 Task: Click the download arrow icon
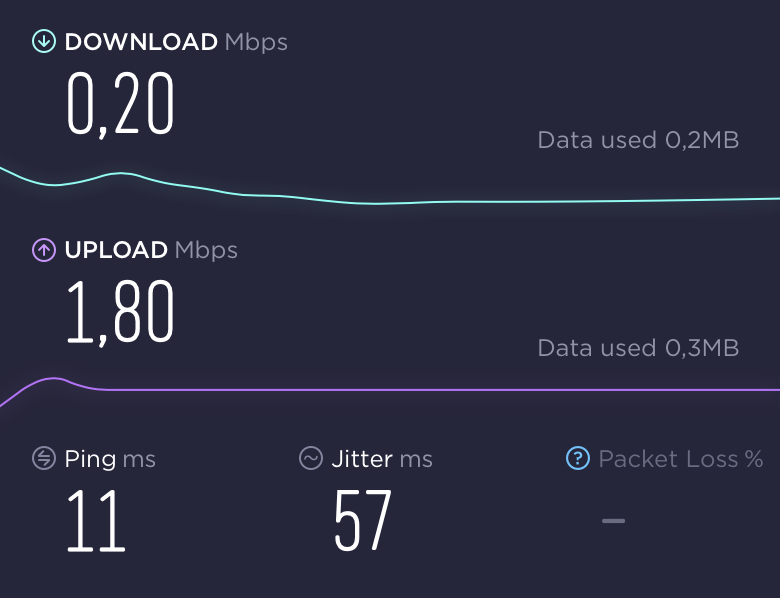44,41
